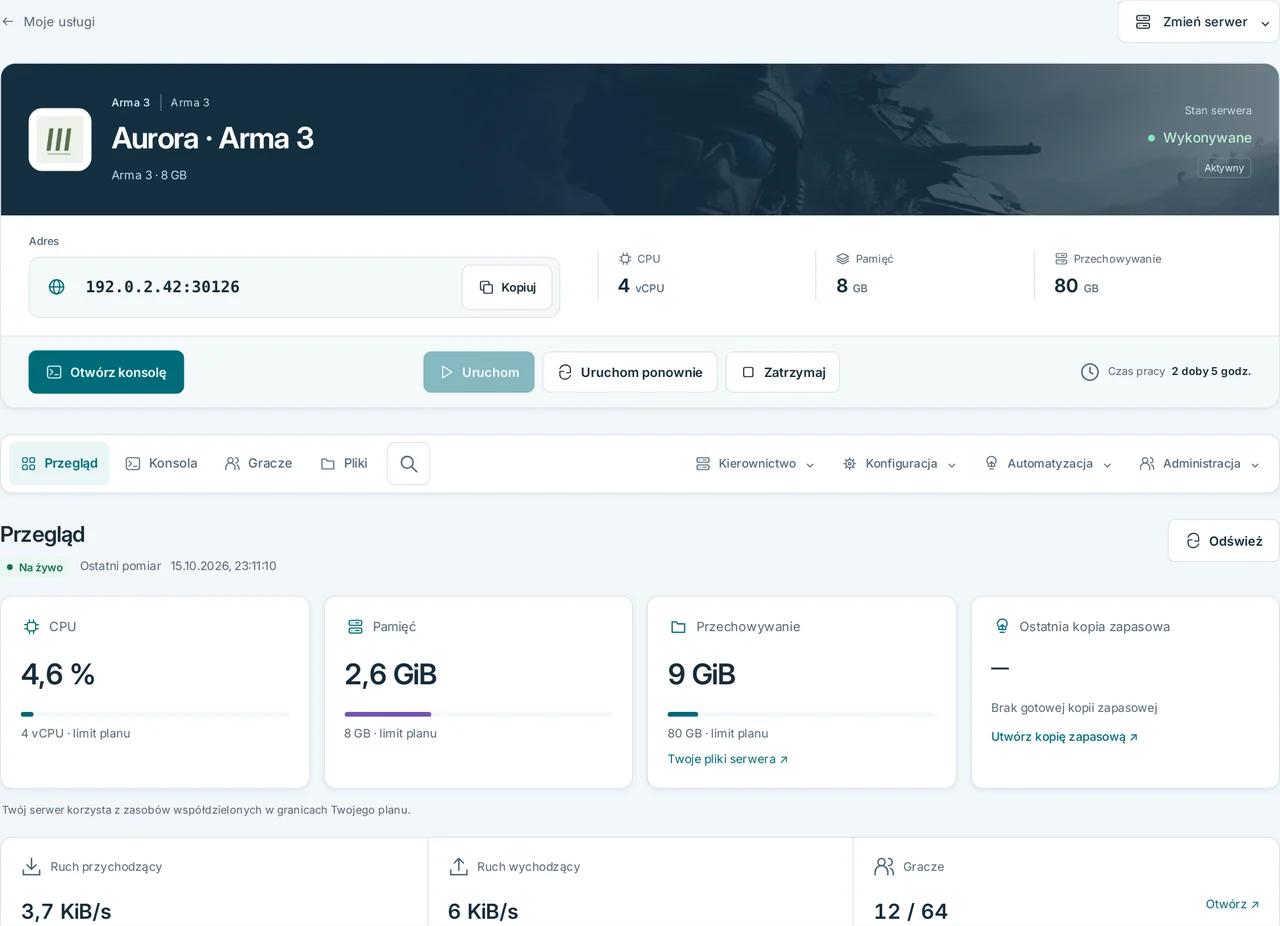Click the globe icon beside the server address
Viewport: 1280px width, 926px height.
(57, 287)
